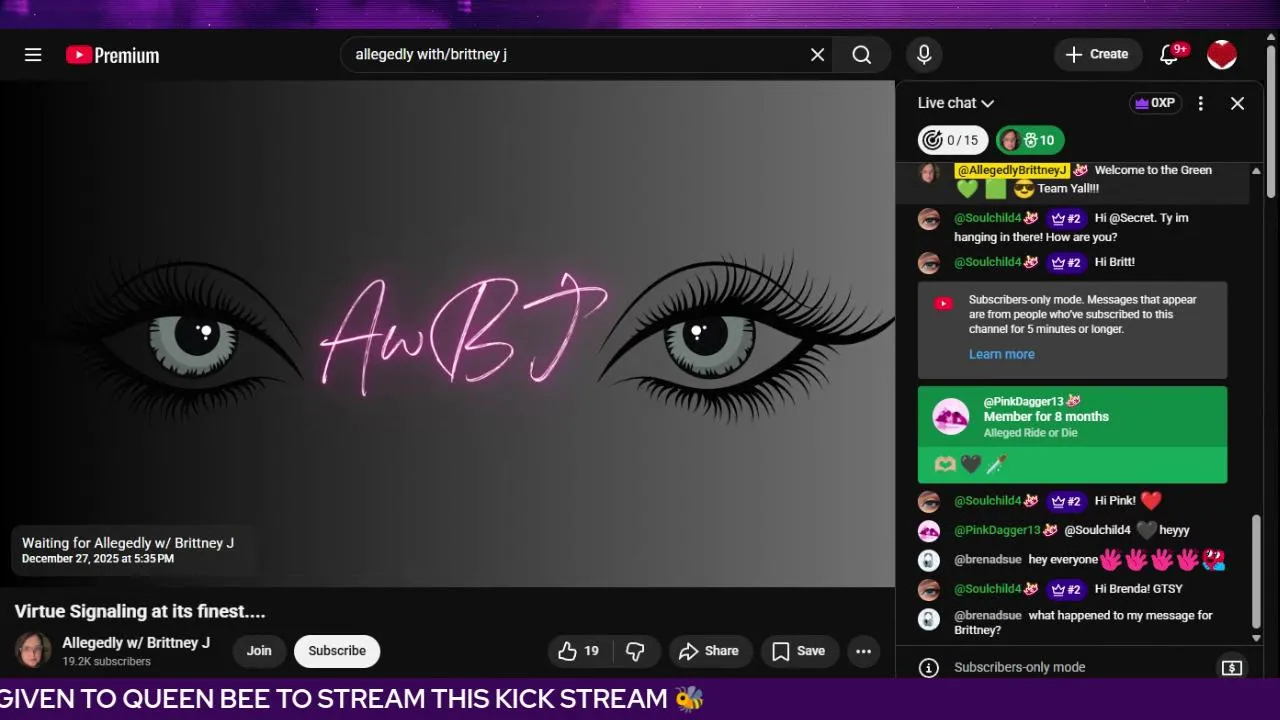Click @PinkDagger13 name in 'heyyy' message
The image size is (1280, 720).
pos(997,530)
